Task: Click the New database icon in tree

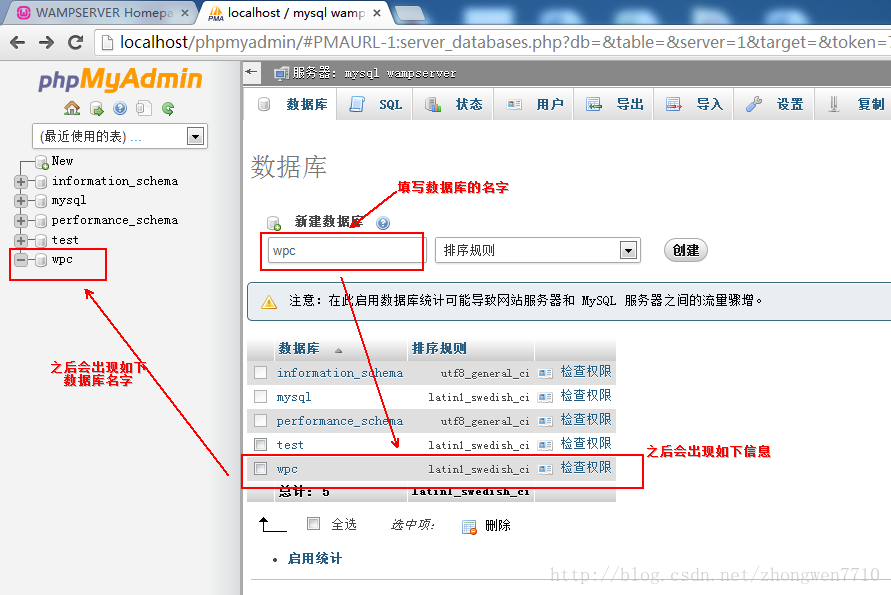Action: pos(41,163)
